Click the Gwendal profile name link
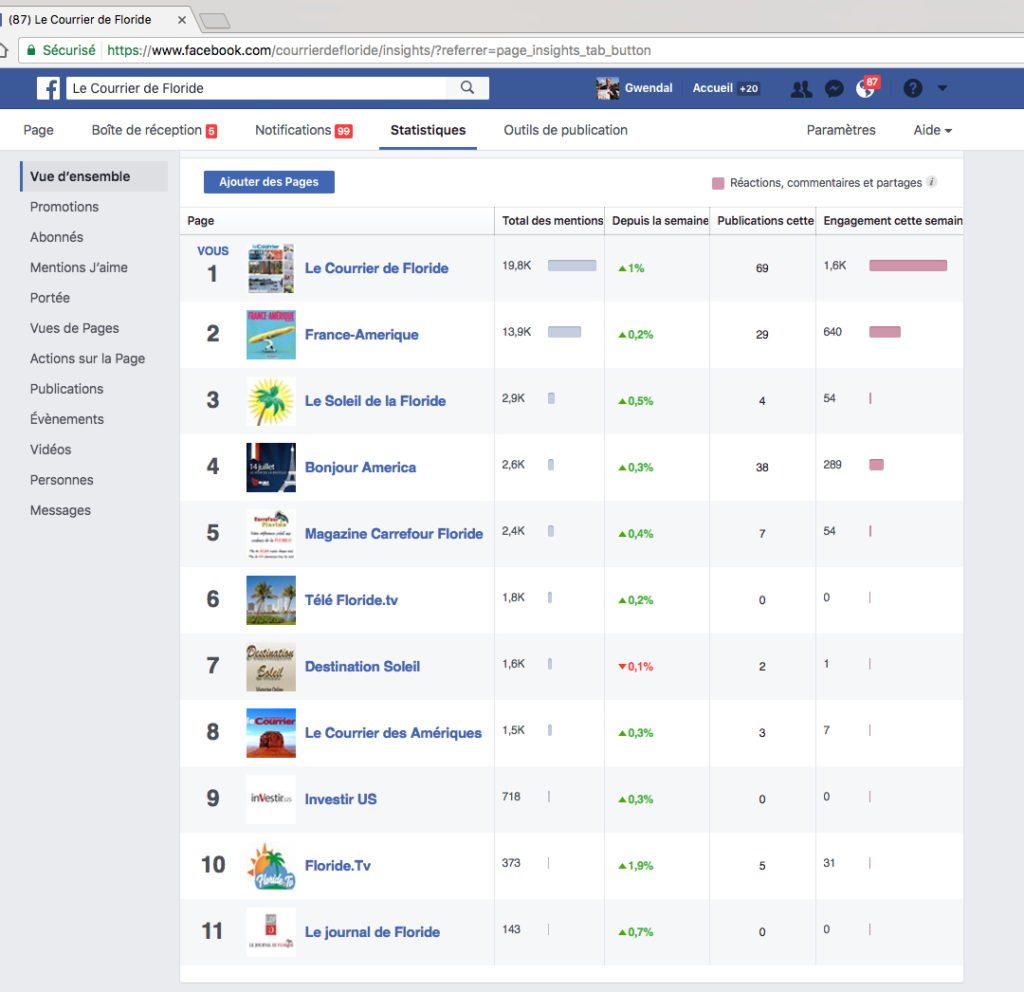The height and width of the screenshot is (992, 1024). (648, 88)
